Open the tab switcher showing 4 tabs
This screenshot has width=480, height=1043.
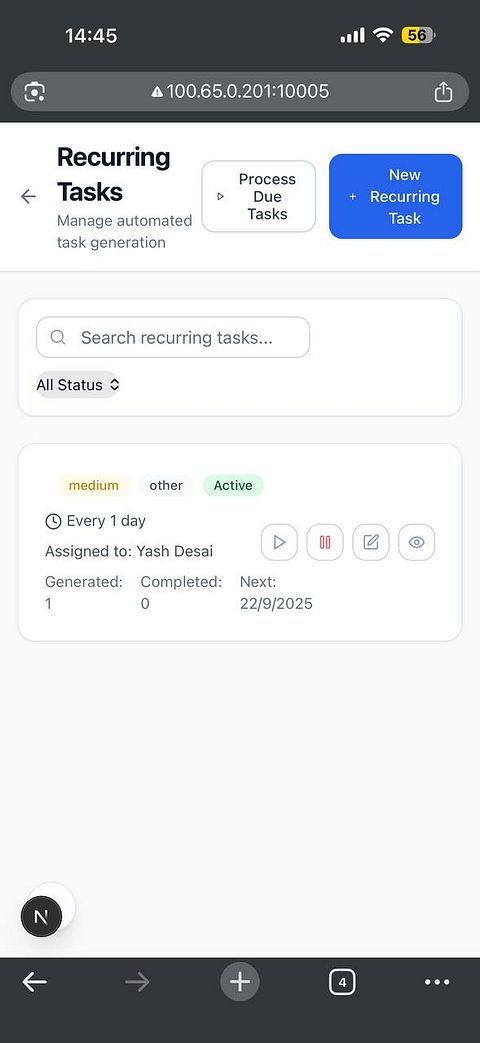(x=342, y=982)
